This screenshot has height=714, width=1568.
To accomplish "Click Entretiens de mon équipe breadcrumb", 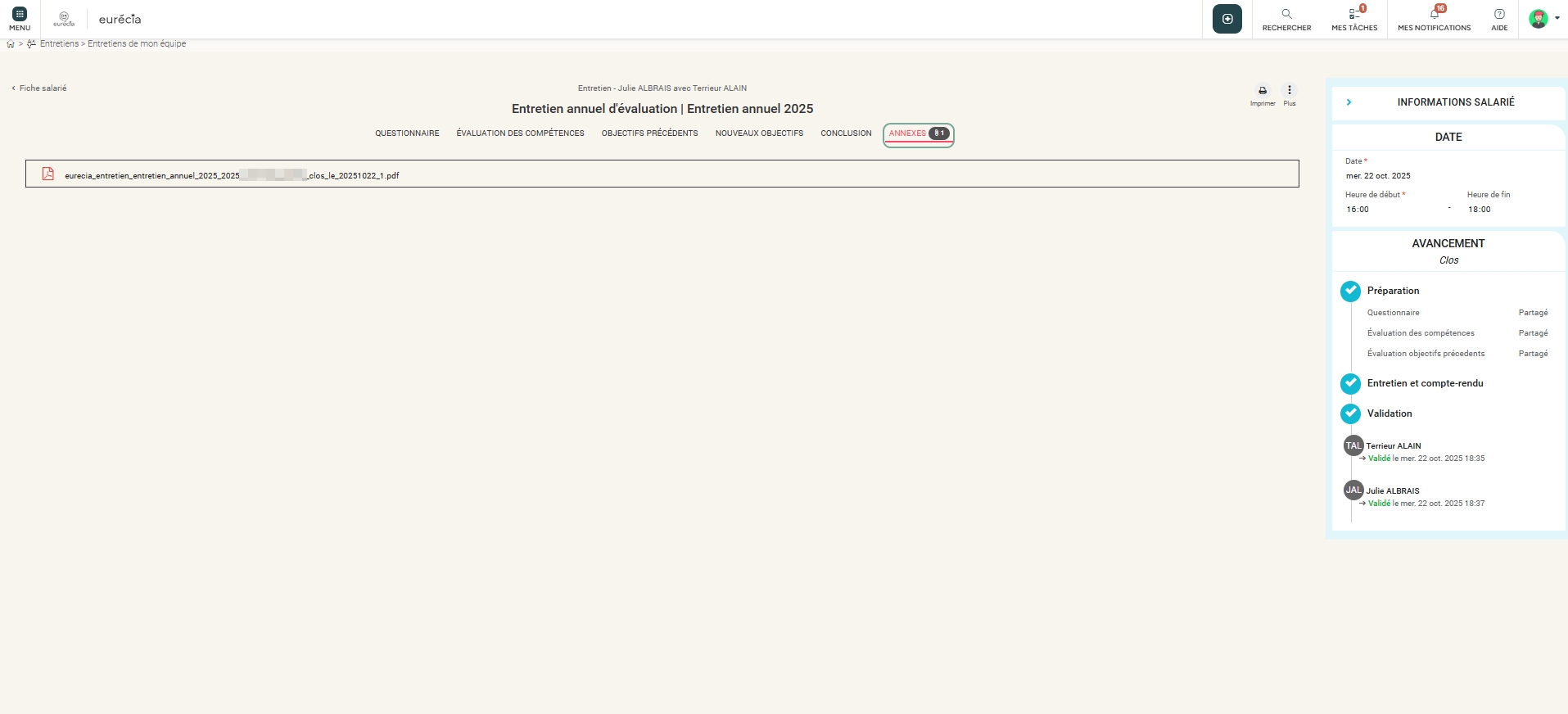I will (x=137, y=44).
